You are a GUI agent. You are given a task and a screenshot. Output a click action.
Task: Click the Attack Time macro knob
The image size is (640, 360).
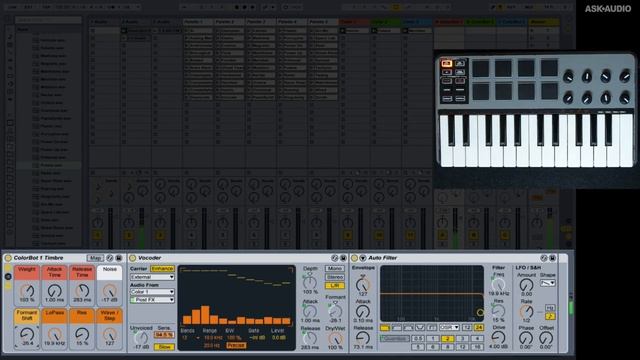[x=54, y=291]
